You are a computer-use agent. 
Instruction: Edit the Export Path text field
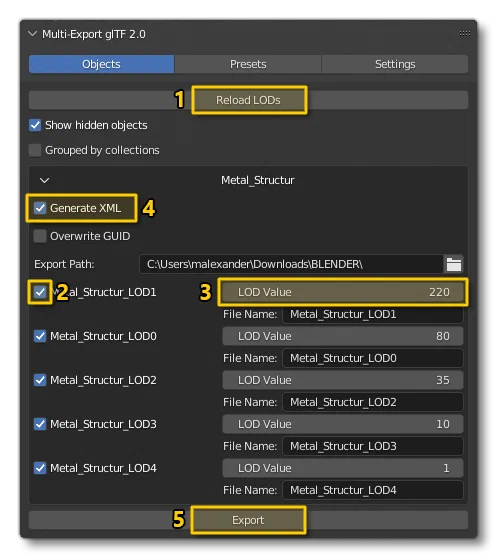292,264
